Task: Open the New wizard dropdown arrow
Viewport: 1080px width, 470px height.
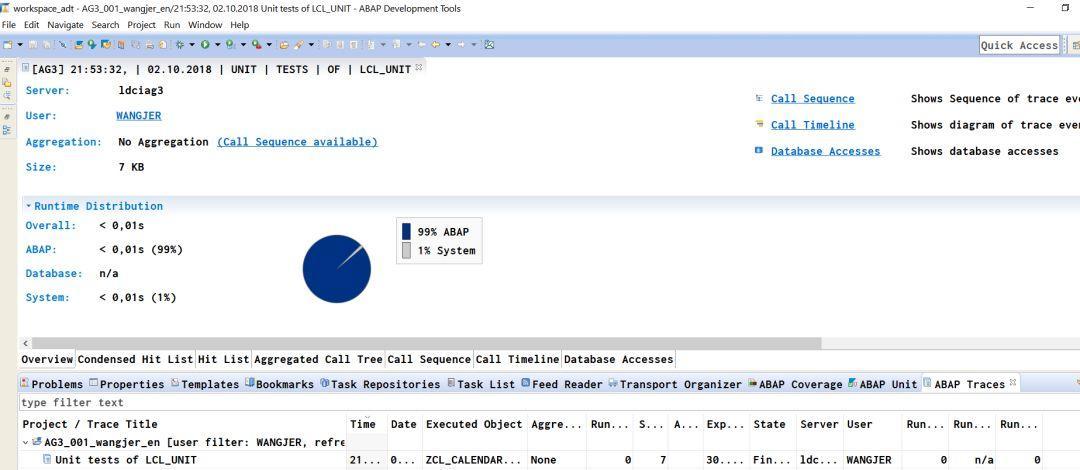Action: click(20, 45)
